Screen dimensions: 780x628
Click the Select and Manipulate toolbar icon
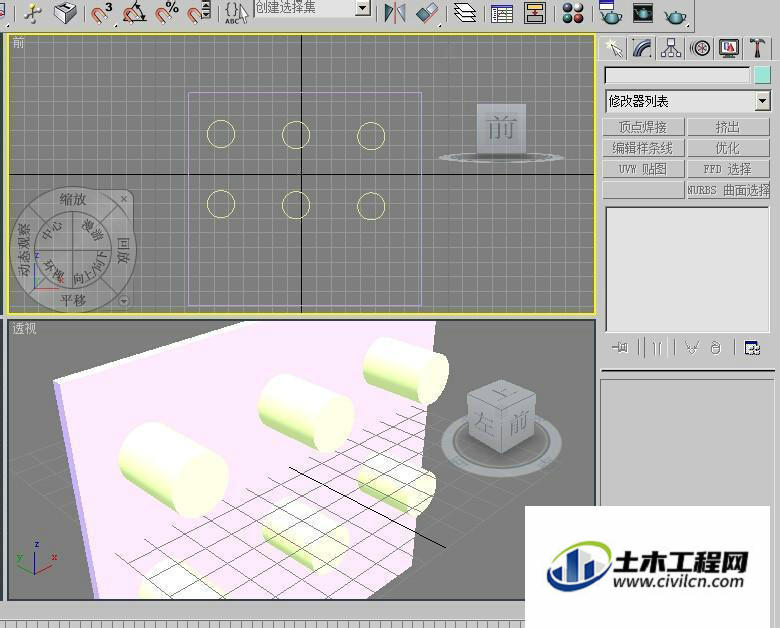tap(33, 13)
